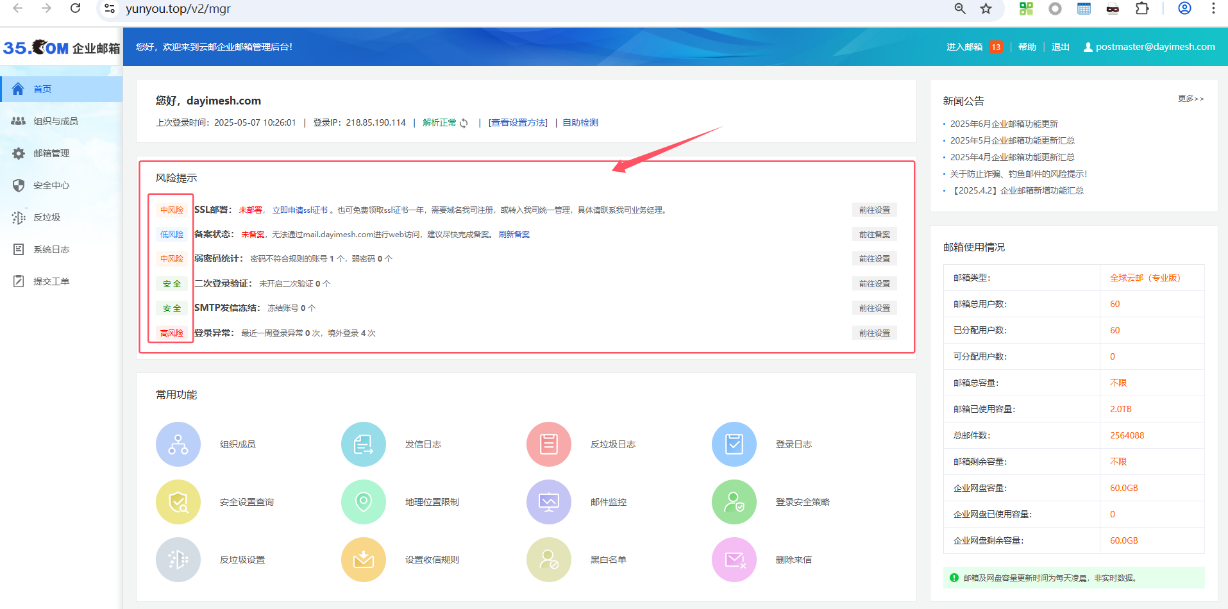Click the 登录安全策略 green user icon
The width and height of the screenshot is (1228, 609).
(733, 502)
